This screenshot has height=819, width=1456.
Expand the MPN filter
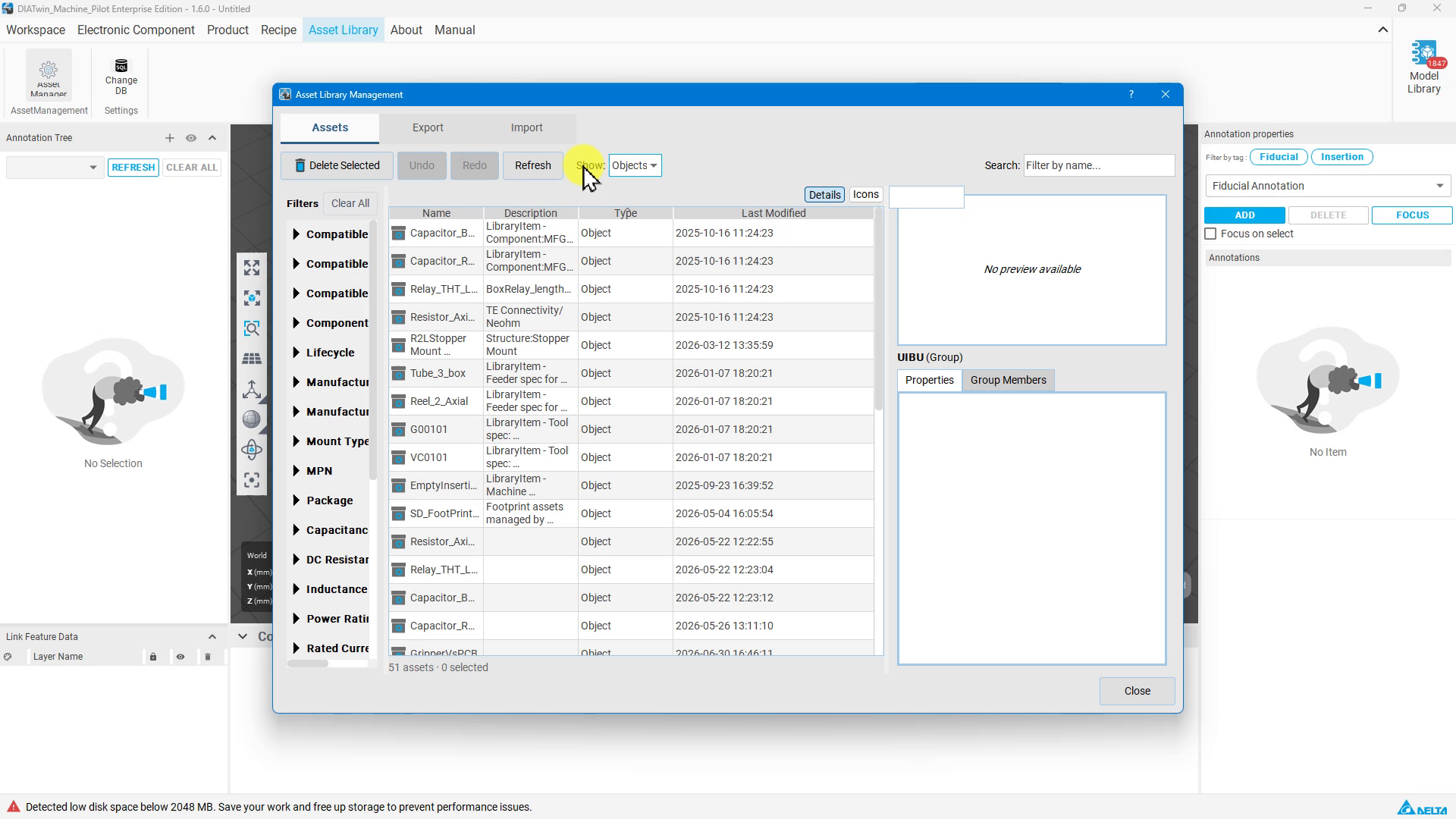(x=296, y=471)
